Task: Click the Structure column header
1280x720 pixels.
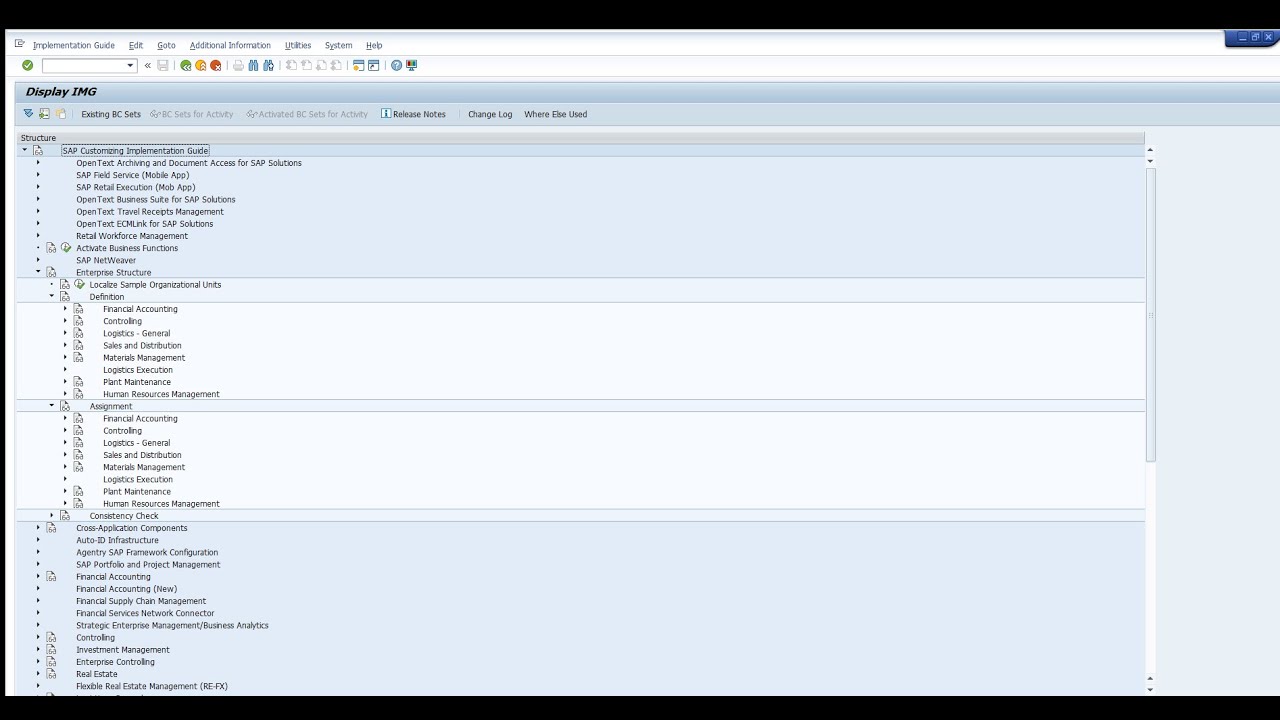Action: [580, 138]
